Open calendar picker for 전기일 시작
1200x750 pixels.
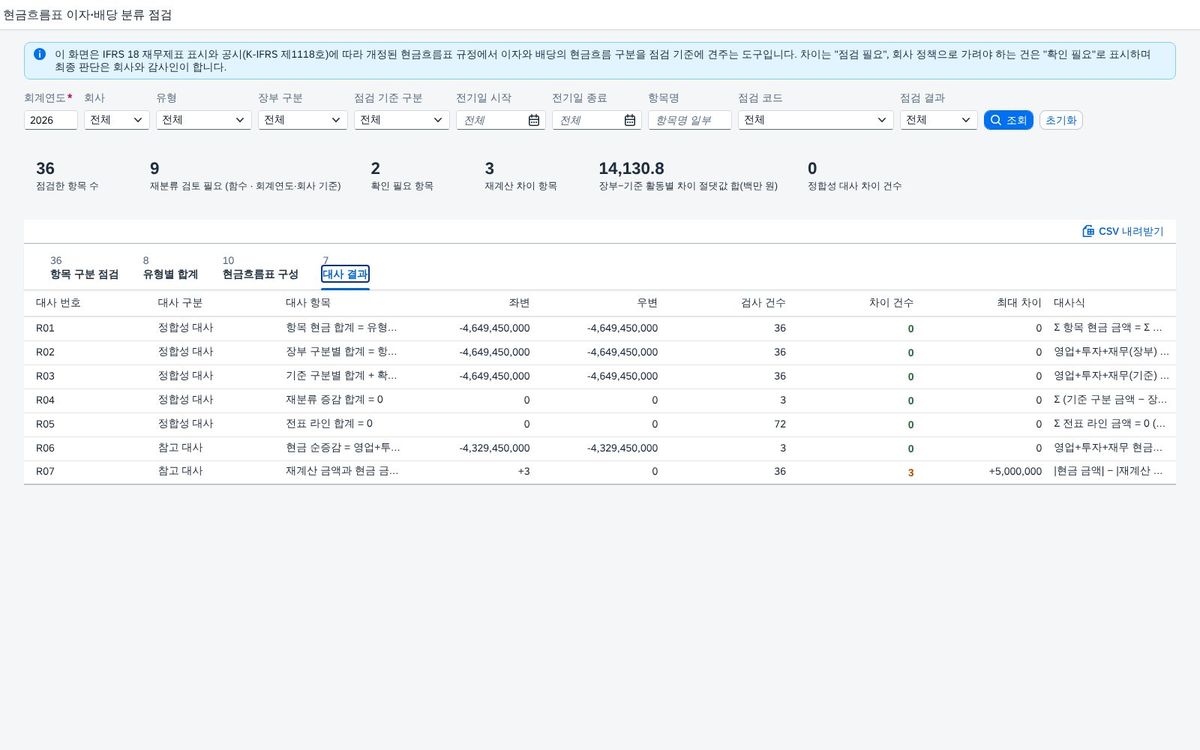(534, 120)
